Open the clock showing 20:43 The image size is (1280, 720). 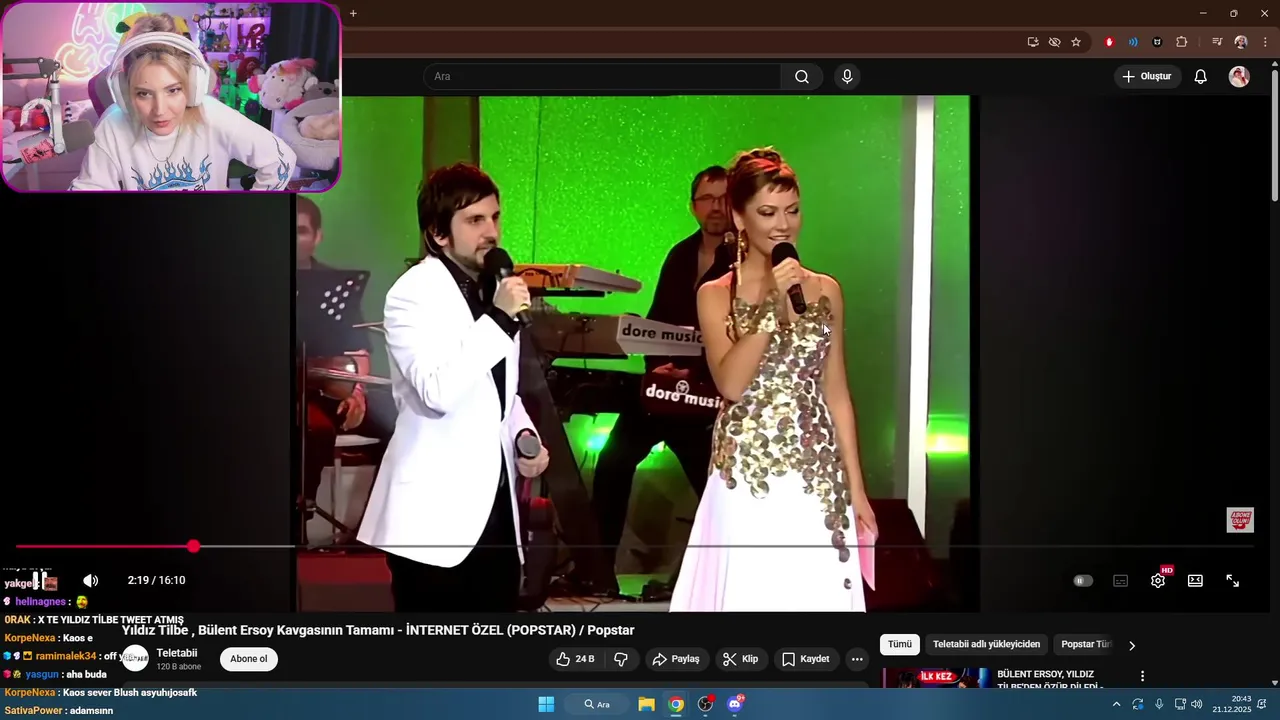click(1232, 705)
